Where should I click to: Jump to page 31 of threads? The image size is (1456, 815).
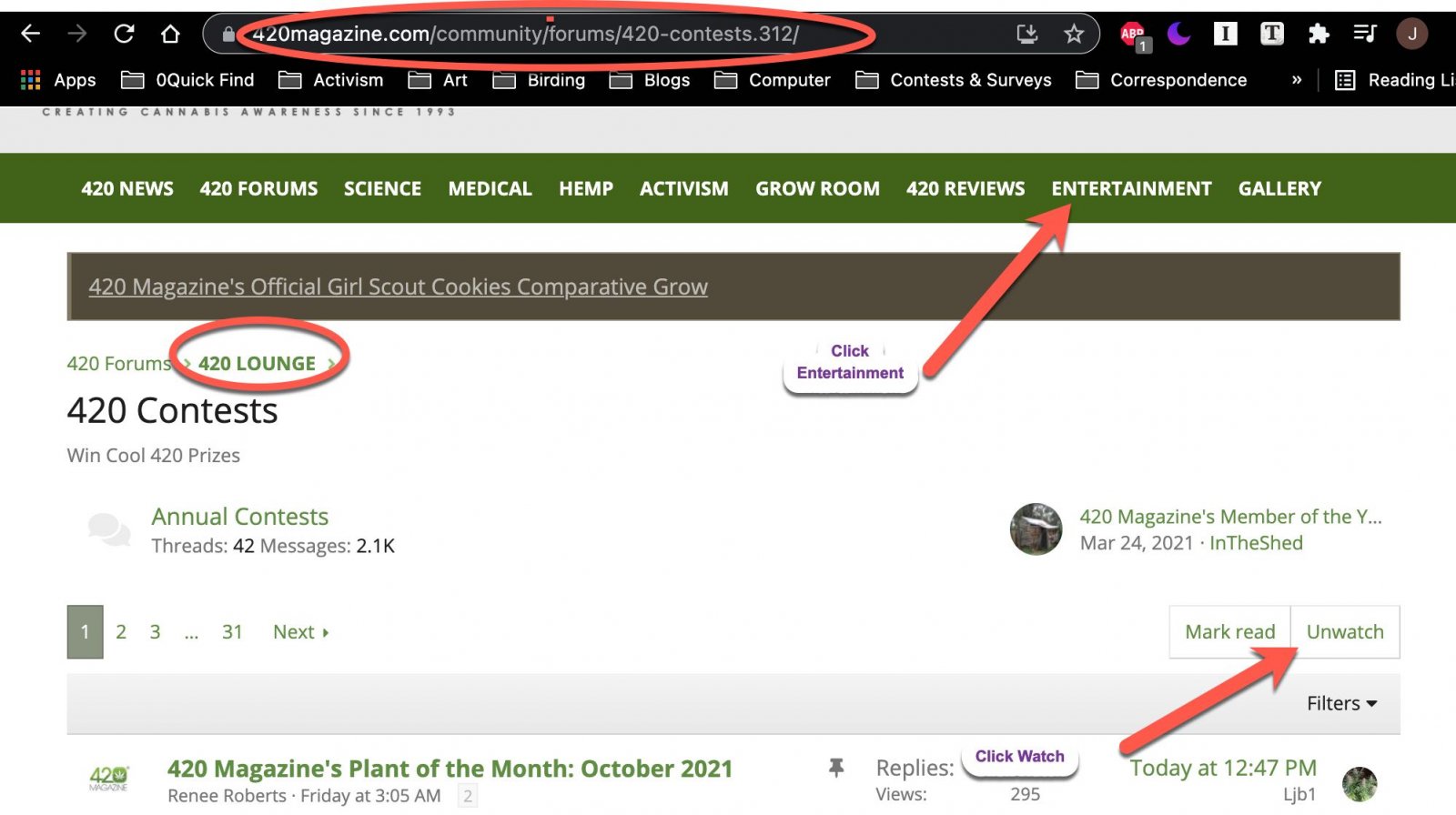[x=232, y=632]
